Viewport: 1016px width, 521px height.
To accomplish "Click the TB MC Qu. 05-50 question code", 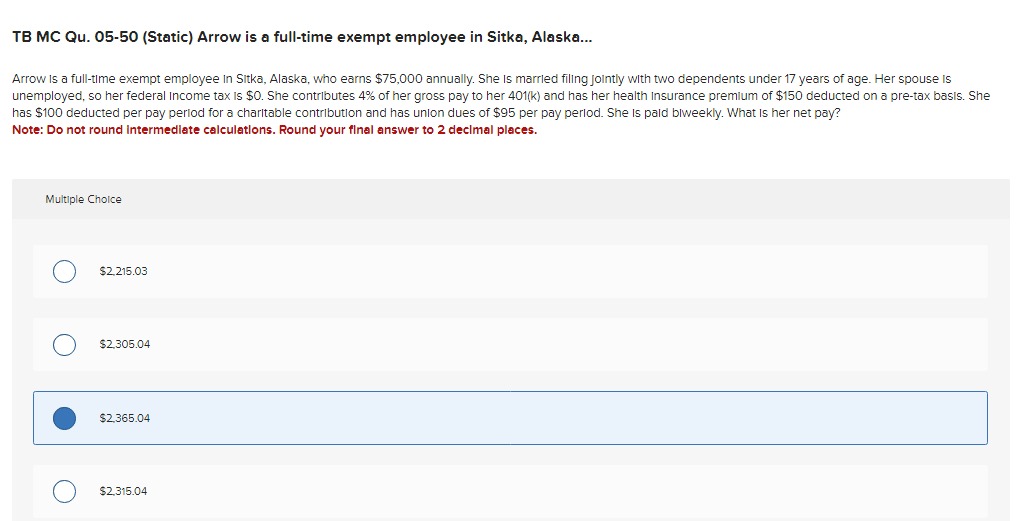I will click(75, 38).
